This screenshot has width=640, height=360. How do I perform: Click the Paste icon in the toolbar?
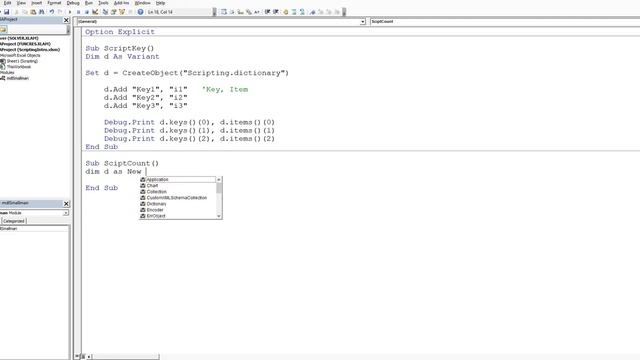point(33,12)
